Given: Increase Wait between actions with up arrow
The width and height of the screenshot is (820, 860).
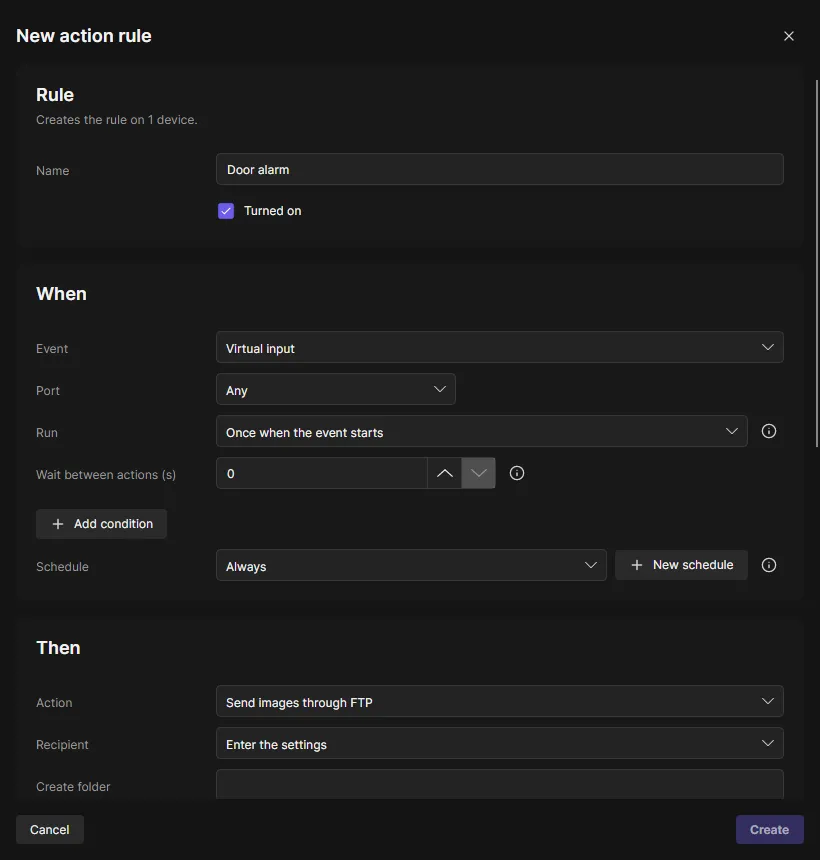Looking at the screenshot, I should 444,473.
